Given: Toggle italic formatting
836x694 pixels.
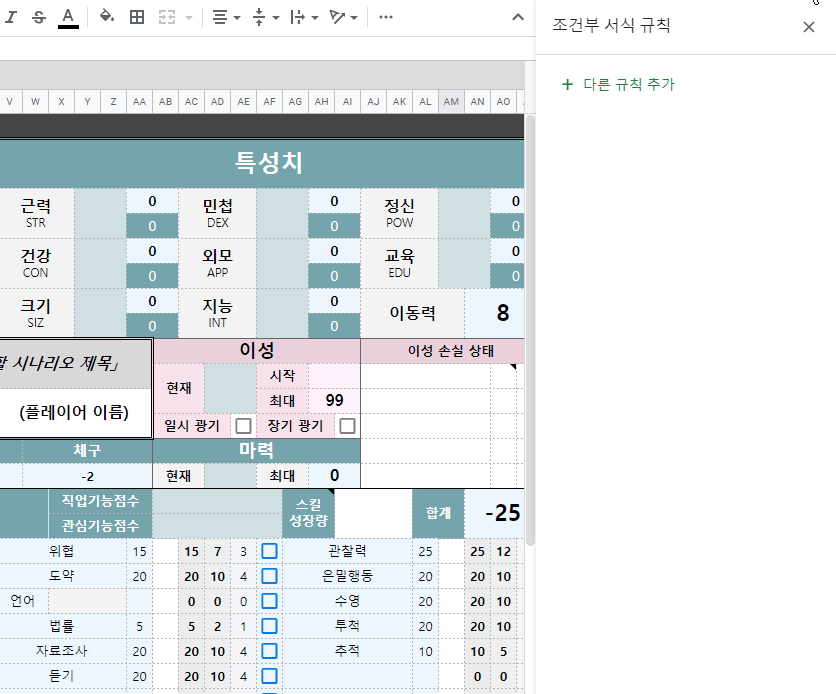Looking at the screenshot, I should 11,17.
